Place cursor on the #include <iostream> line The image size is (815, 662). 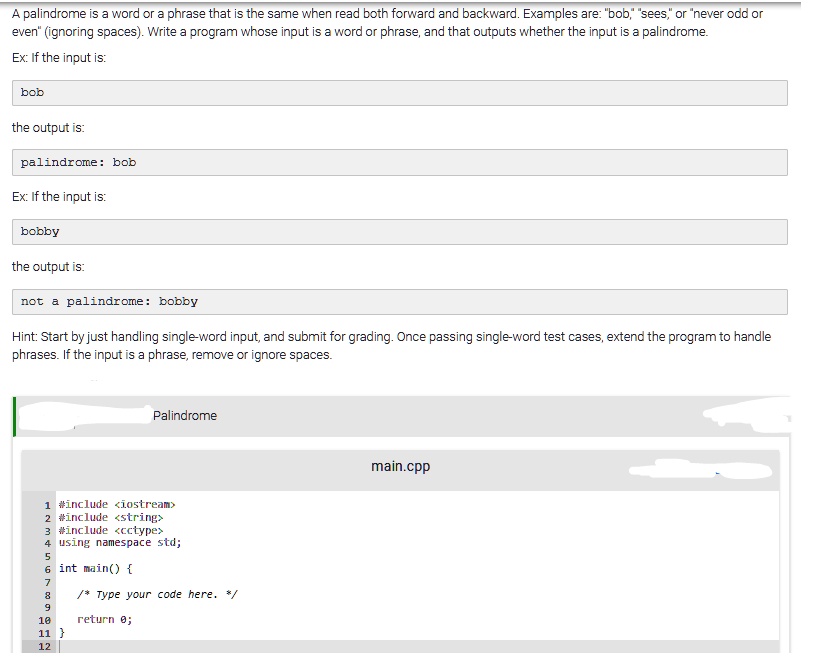click(117, 504)
